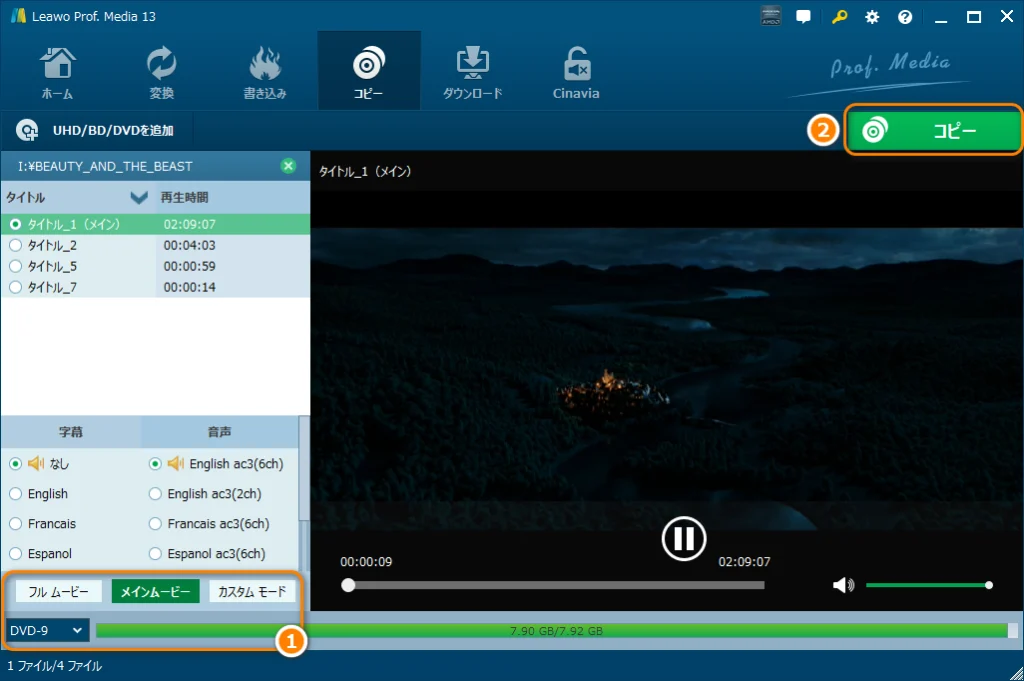Open the Home (ホーム) module icon
The height and width of the screenshot is (681, 1024).
click(x=57, y=72)
